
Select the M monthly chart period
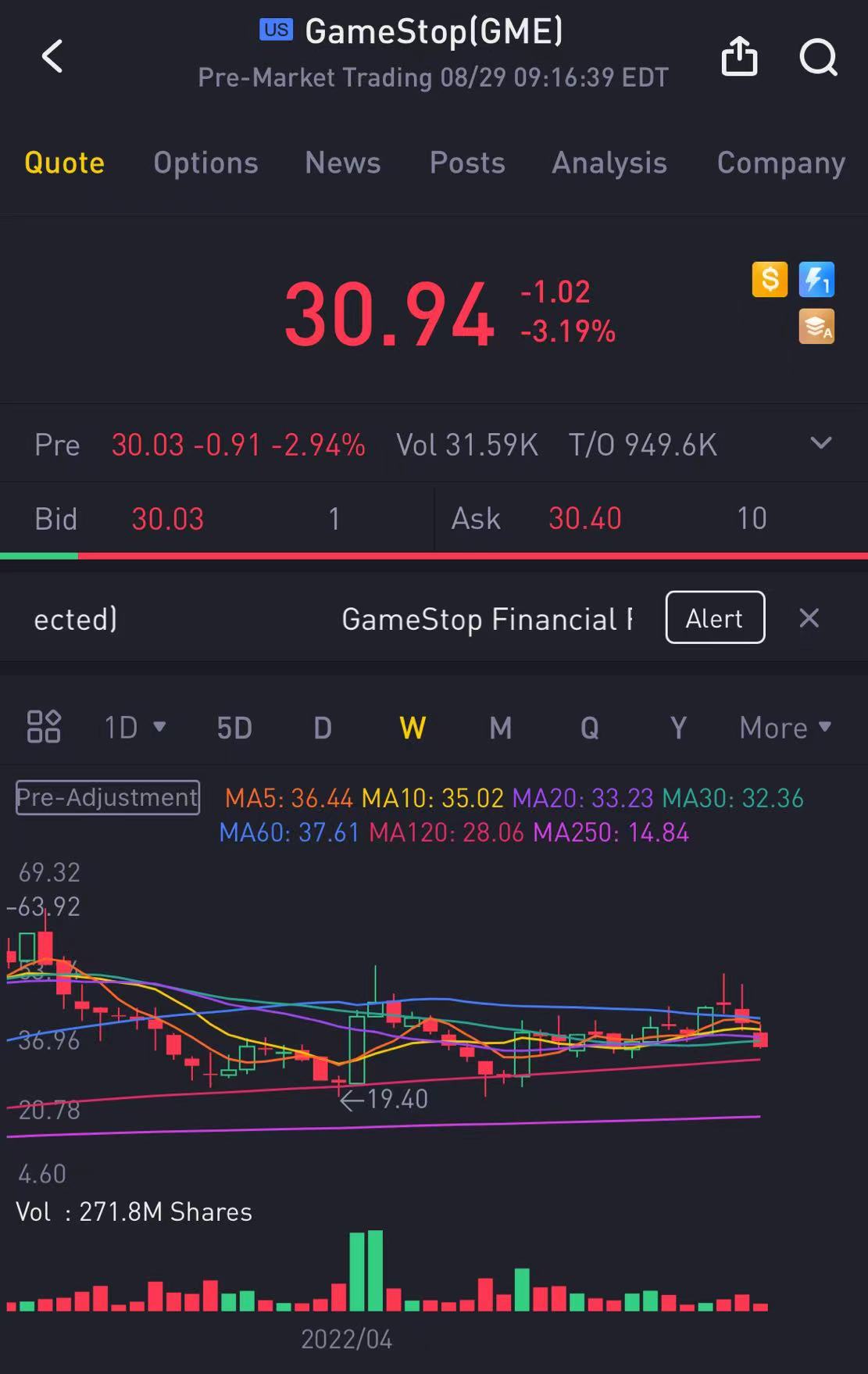(501, 728)
